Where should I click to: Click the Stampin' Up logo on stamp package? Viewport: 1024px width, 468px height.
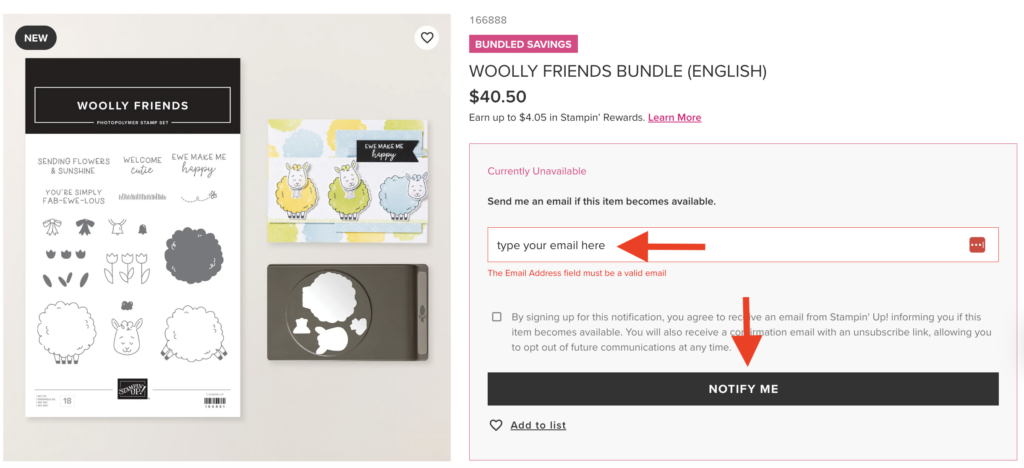click(132, 388)
